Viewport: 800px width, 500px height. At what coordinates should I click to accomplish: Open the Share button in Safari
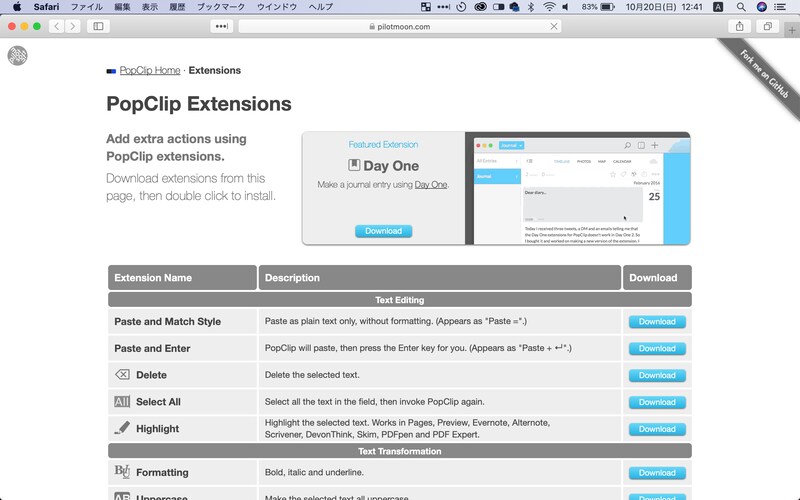739,26
